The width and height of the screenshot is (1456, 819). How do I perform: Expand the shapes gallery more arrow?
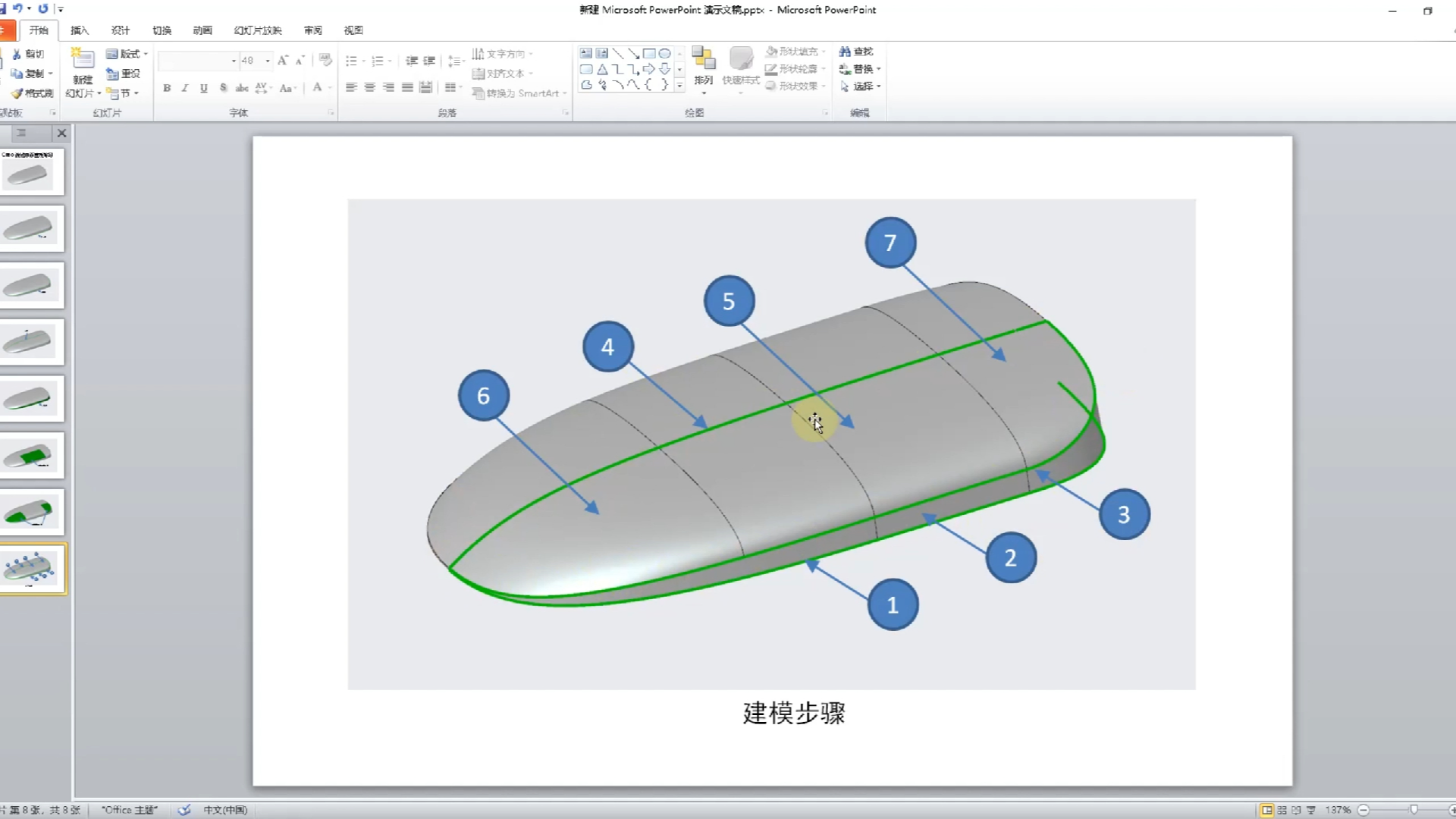679,86
